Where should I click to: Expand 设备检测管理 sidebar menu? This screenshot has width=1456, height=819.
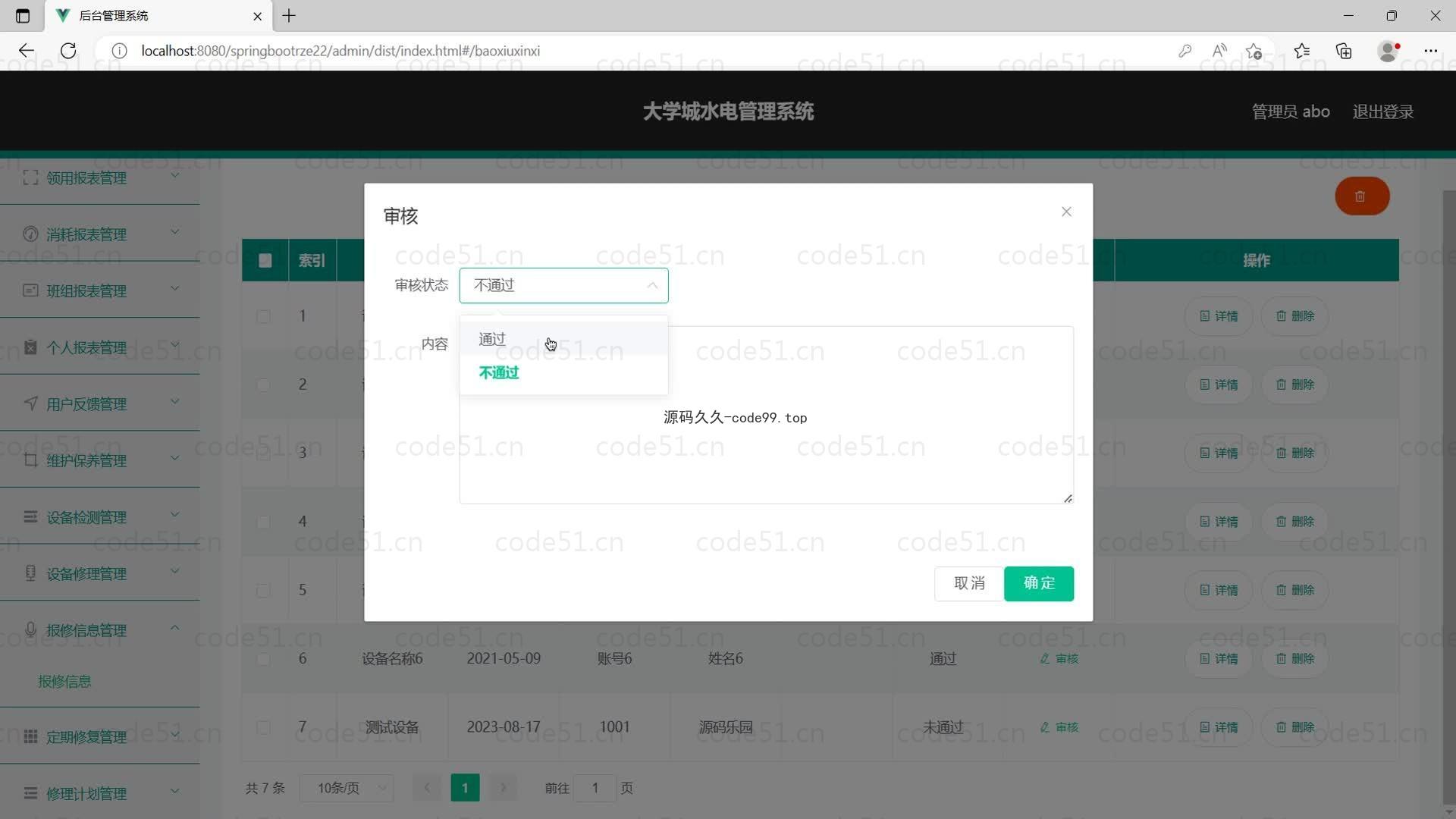click(100, 517)
